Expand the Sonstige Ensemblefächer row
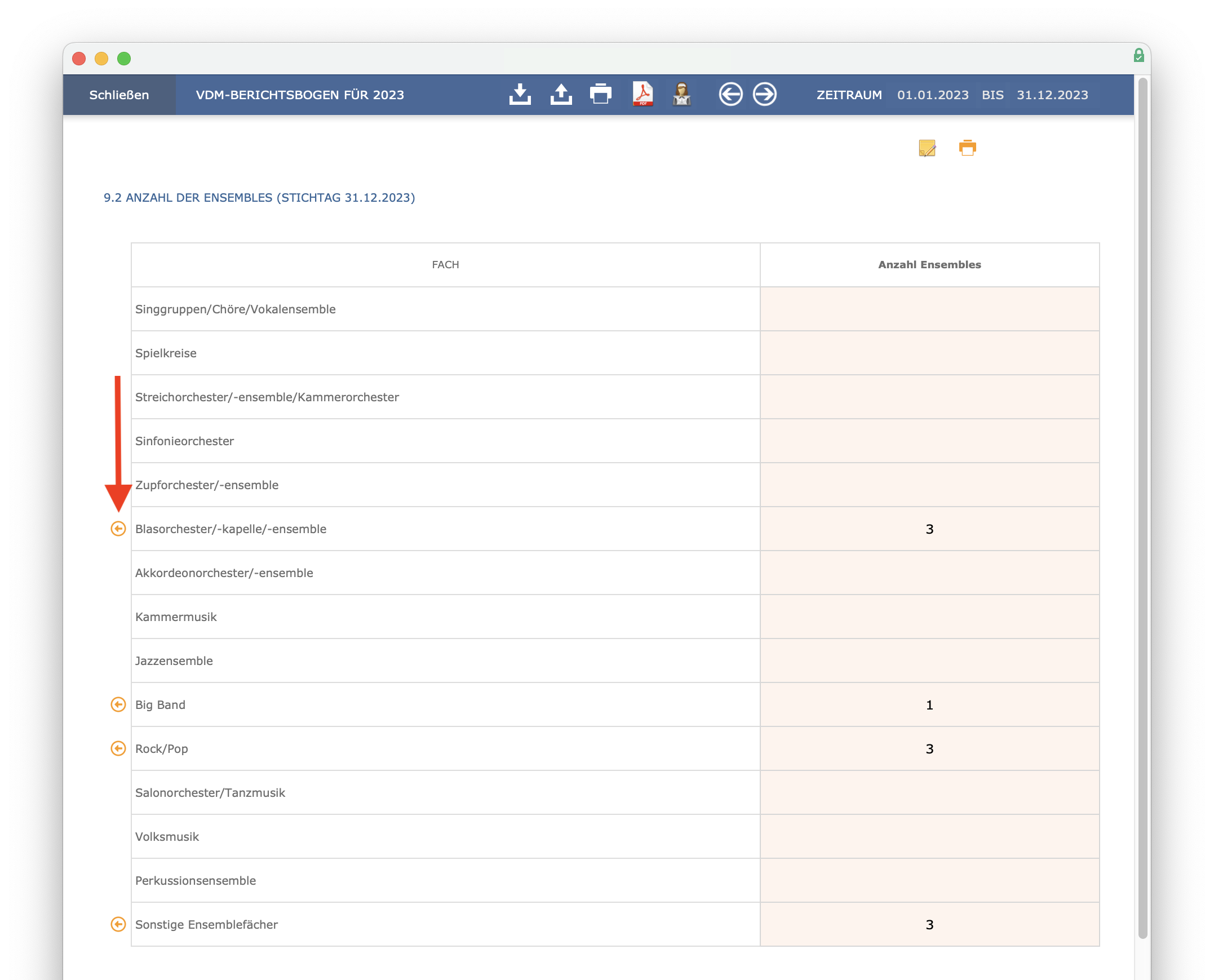 pyautogui.click(x=118, y=924)
